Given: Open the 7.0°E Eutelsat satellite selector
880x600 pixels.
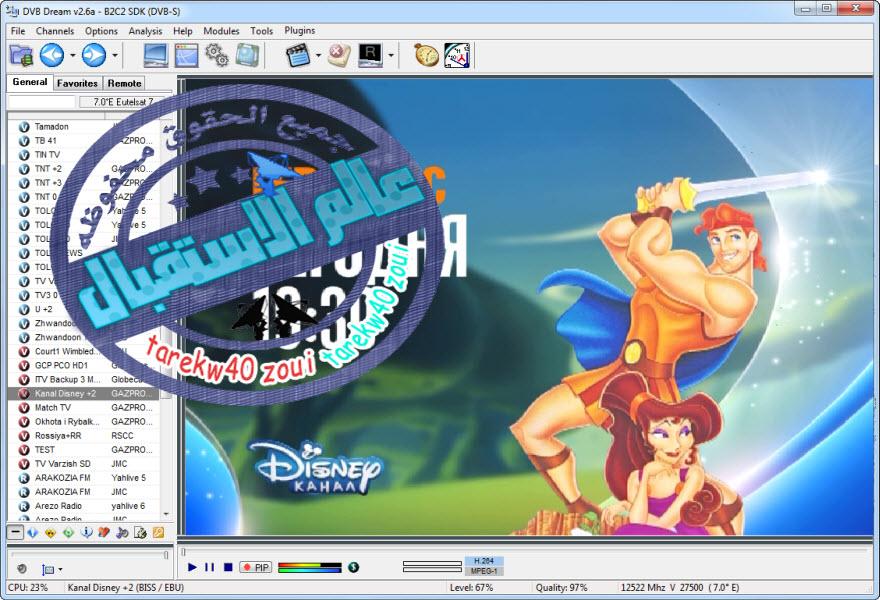Looking at the screenshot, I should click(123, 102).
